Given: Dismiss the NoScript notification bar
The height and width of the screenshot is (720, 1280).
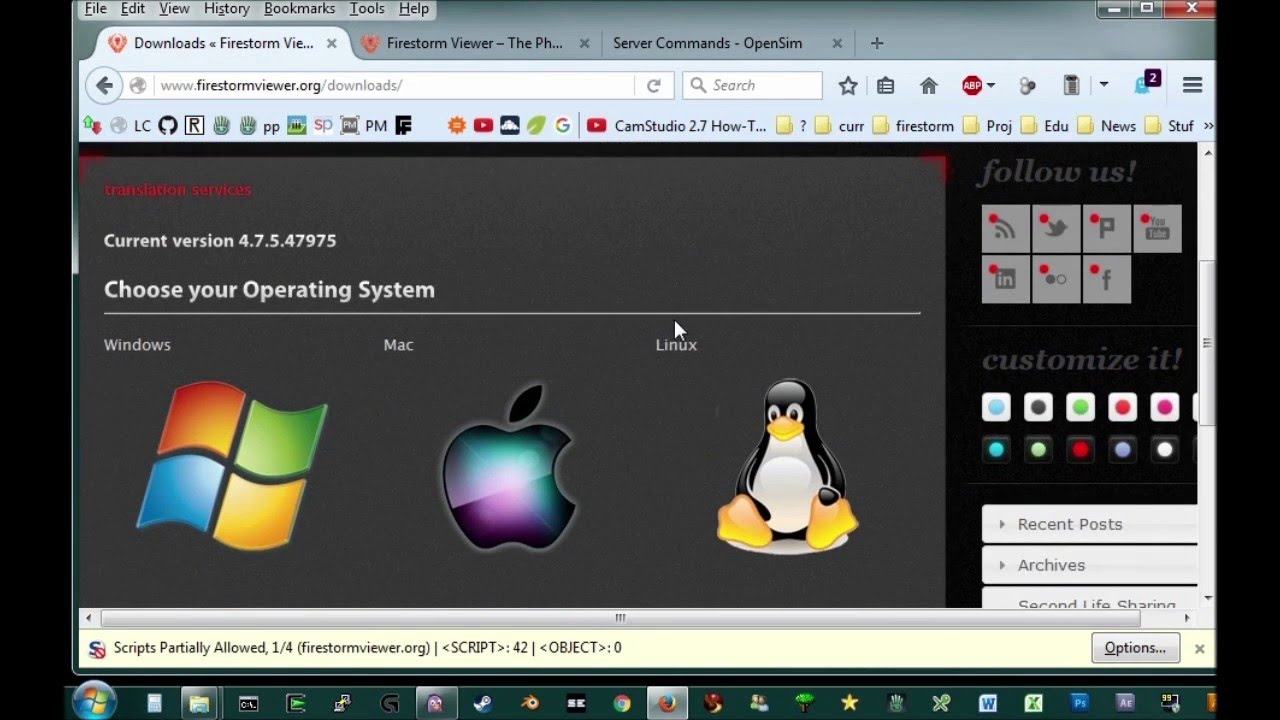Looking at the screenshot, I should pyautogui.click(x=1199, y=649).
